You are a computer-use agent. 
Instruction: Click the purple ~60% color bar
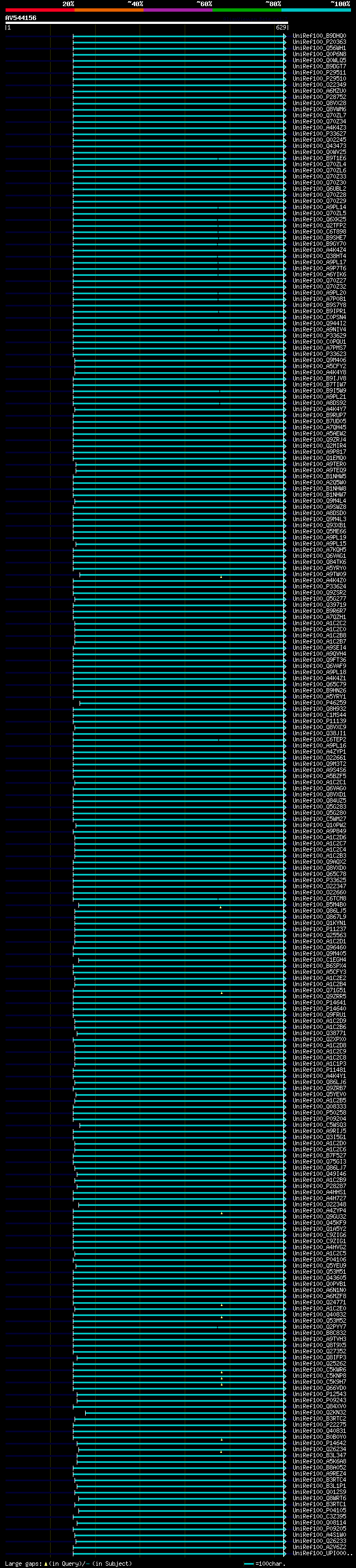(x=179, y=10)
